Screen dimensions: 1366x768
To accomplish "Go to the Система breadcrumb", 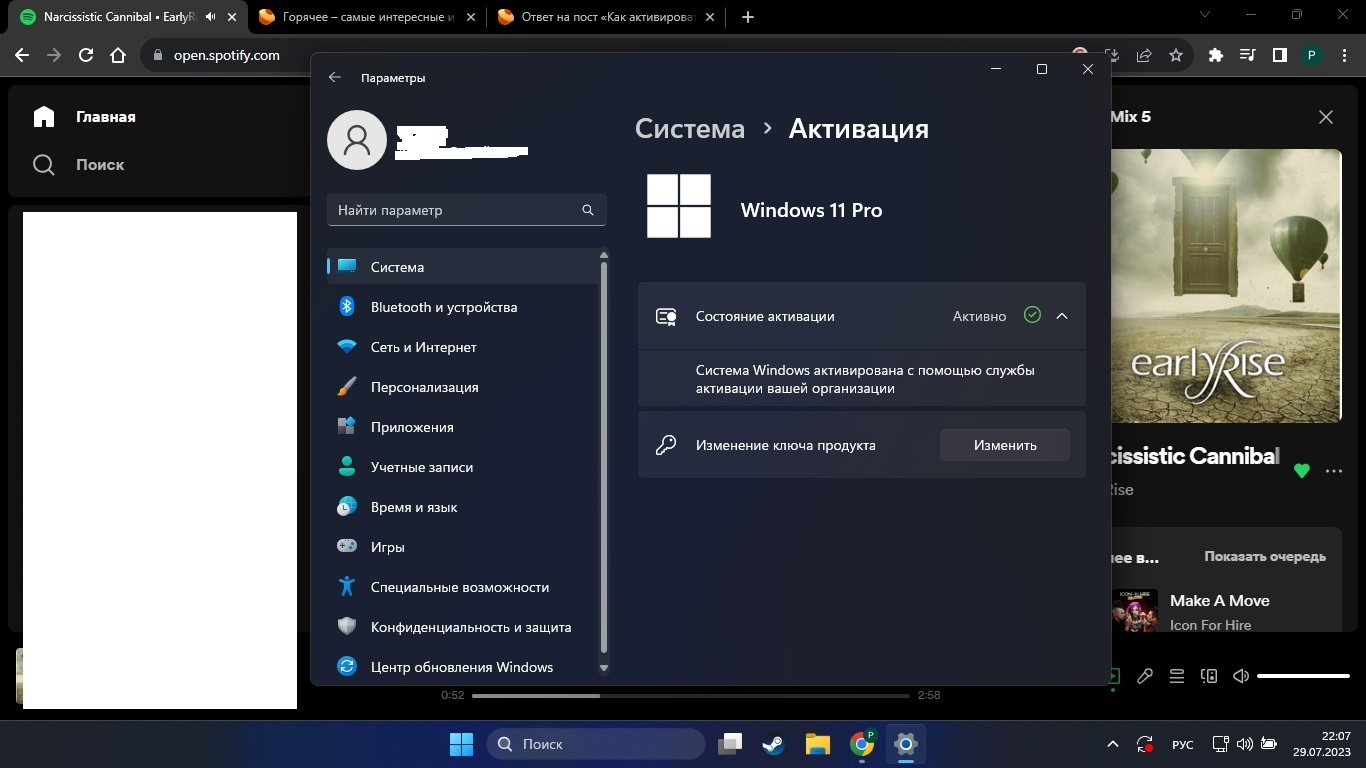I will point(690,129).
